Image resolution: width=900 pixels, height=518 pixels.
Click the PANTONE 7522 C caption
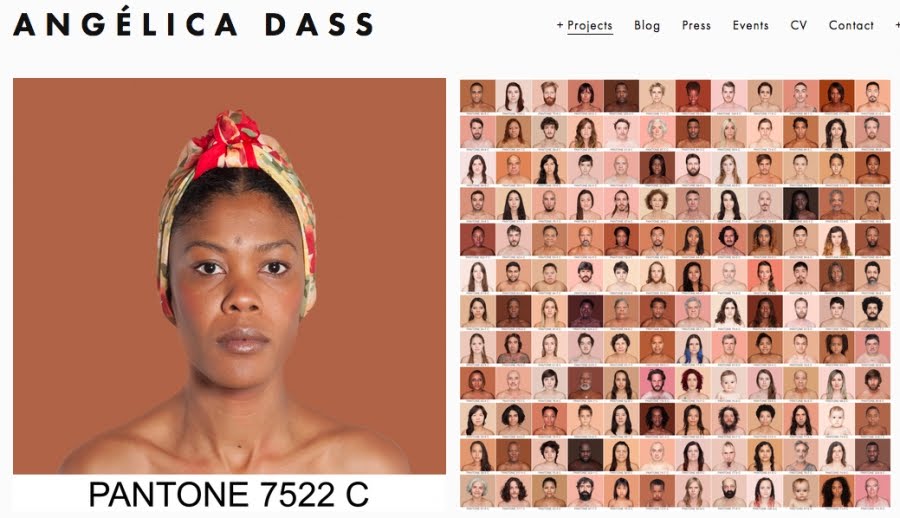point(228,494)
